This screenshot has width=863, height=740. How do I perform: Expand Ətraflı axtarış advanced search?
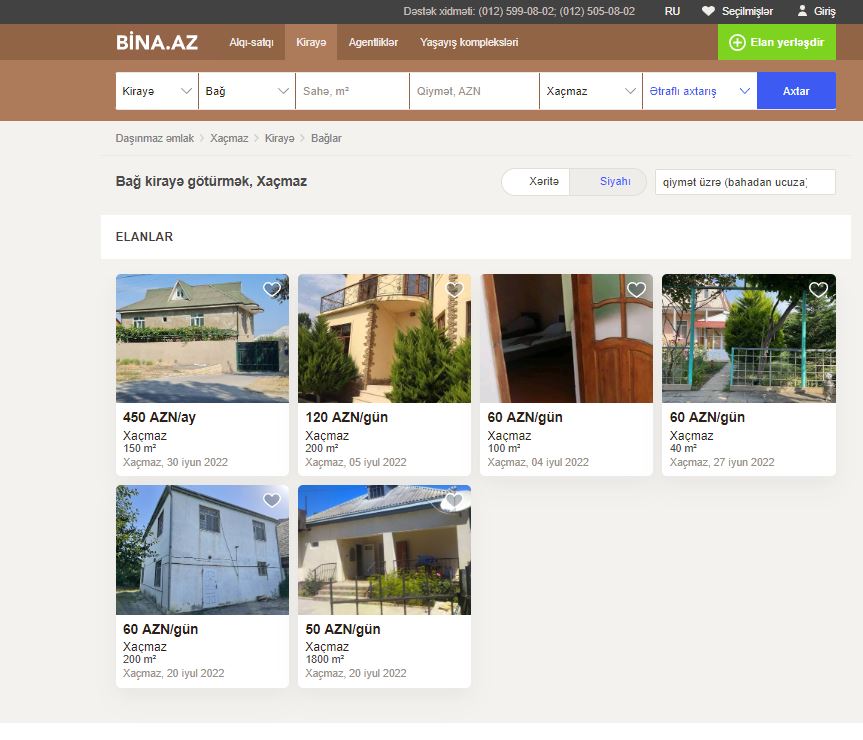click(x=700, y=91)
